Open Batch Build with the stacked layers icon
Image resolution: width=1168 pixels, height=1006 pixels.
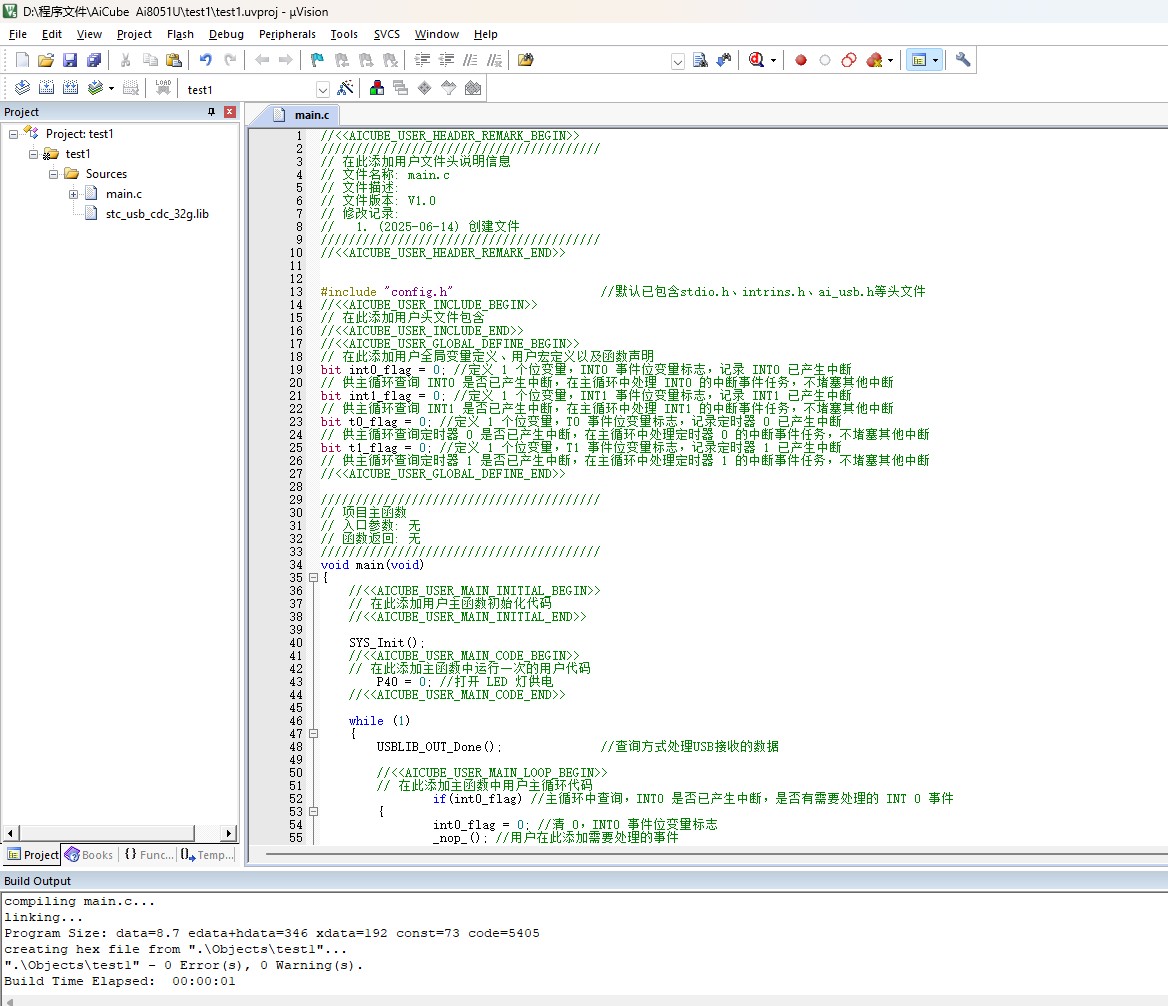tap(95, 89)
